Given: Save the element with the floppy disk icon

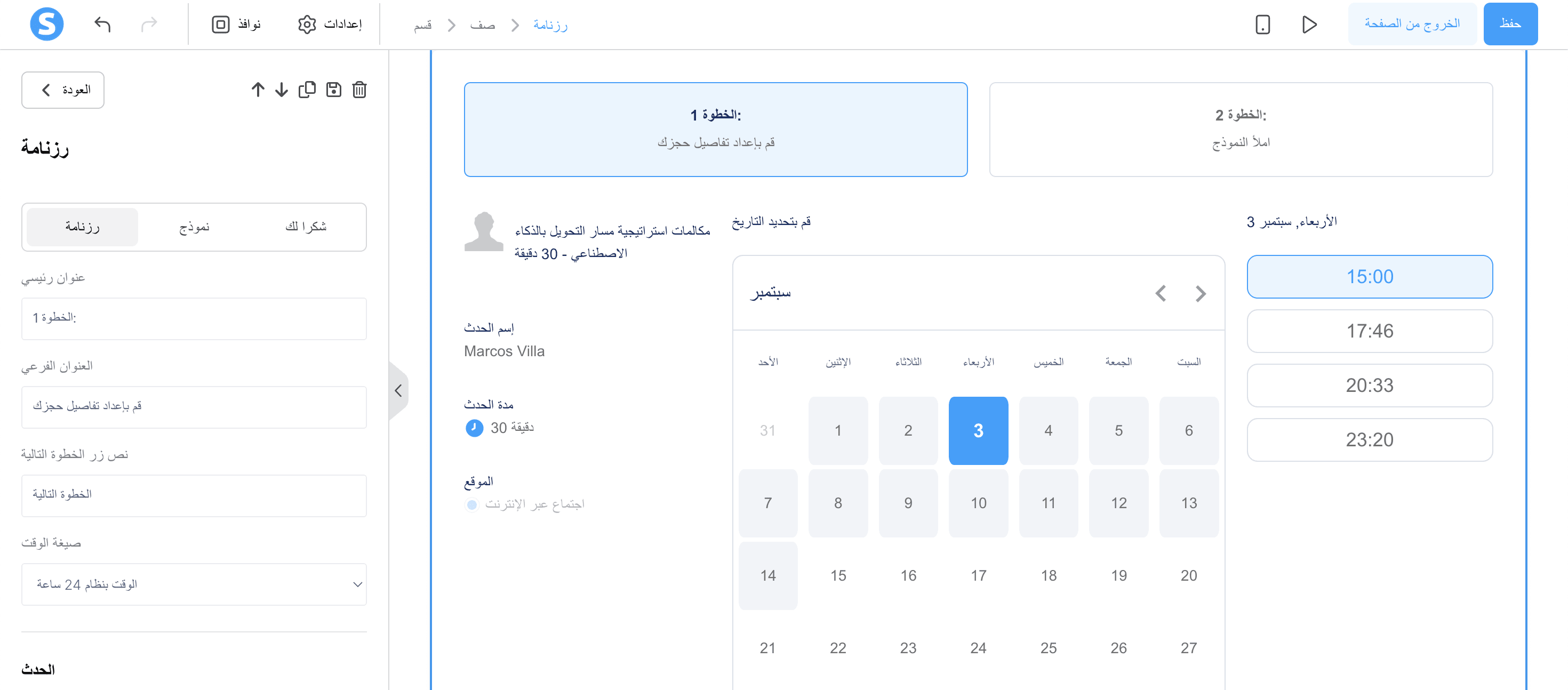Looking at the screenshot, I should coord(333,90).
